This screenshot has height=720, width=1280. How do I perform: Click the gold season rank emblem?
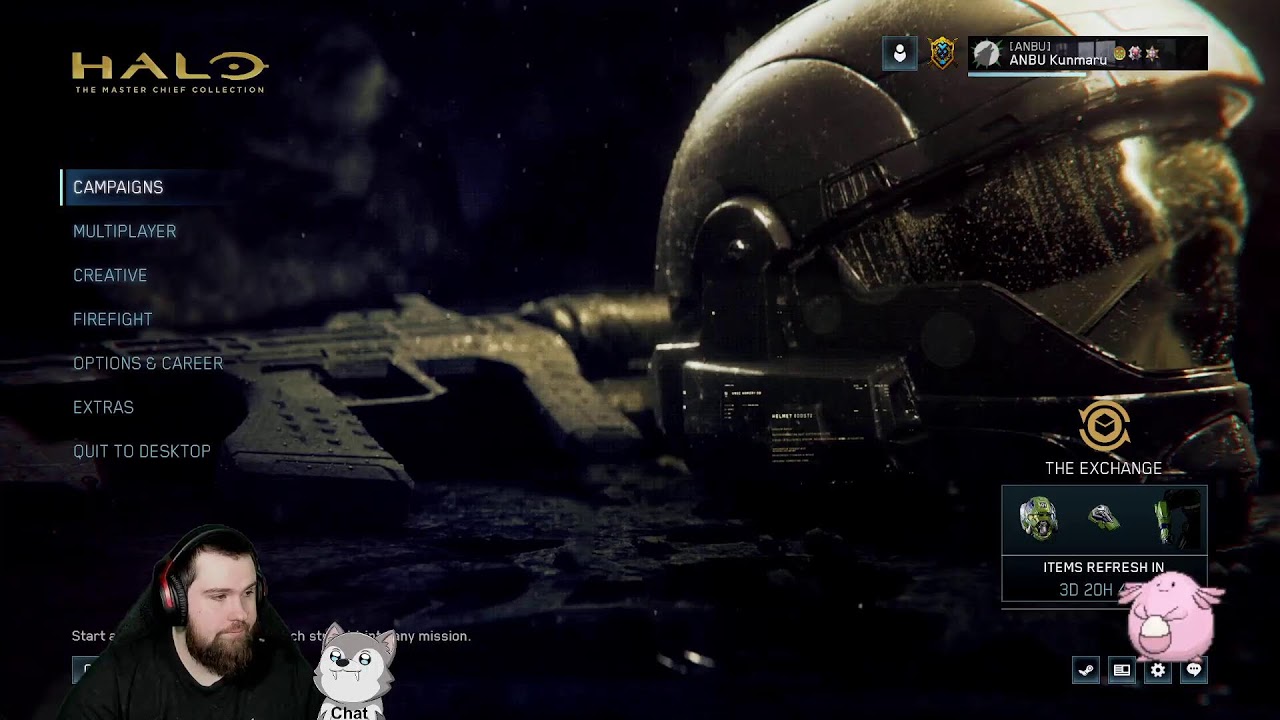tap(942, 54)
